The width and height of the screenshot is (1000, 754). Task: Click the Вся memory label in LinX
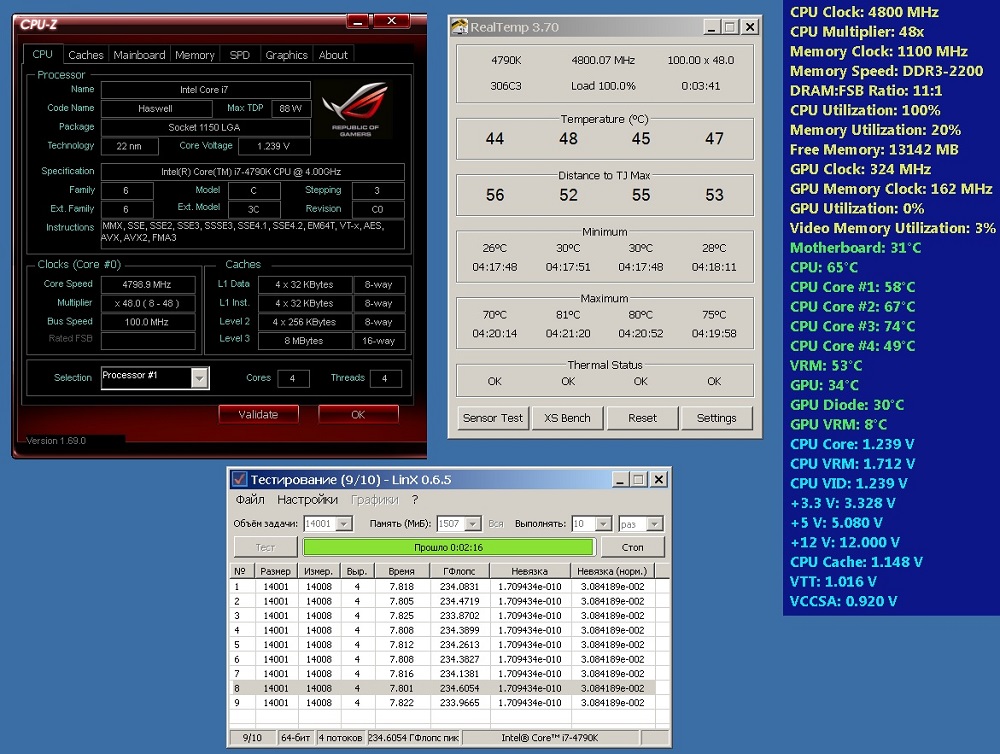(496, 524)
